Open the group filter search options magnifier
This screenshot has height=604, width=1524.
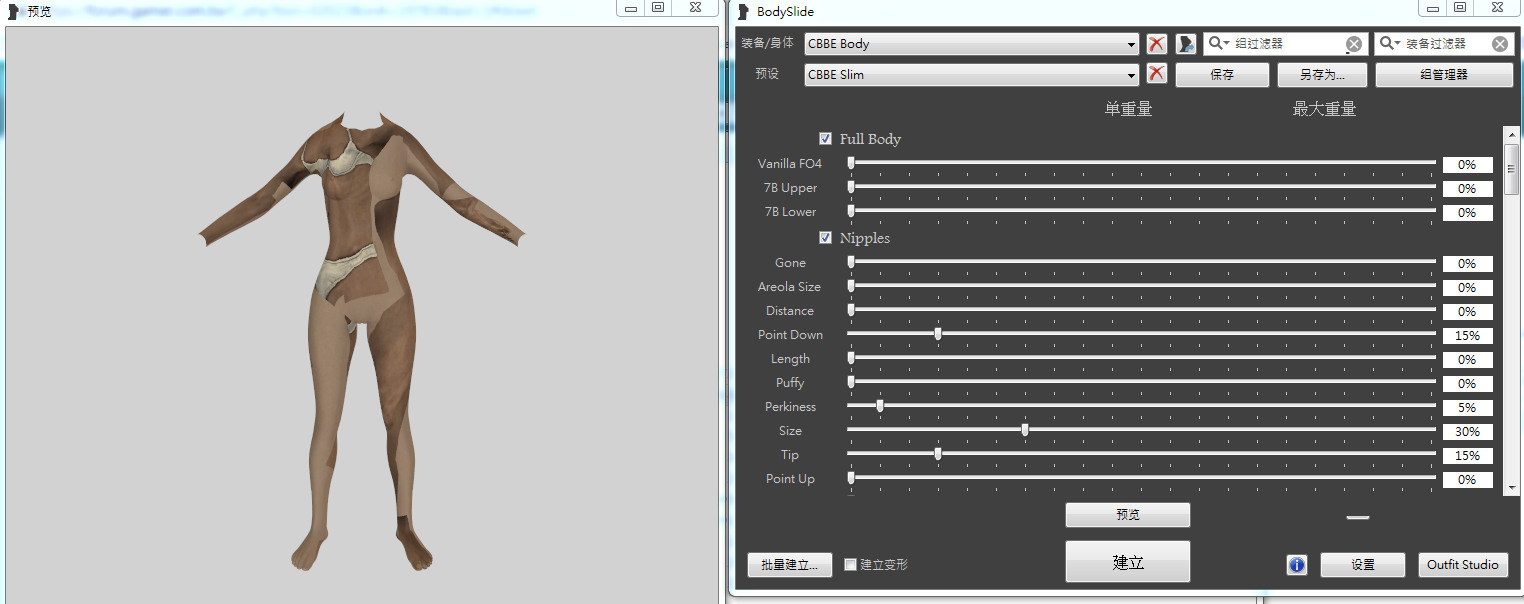(x=1219, y=44)
